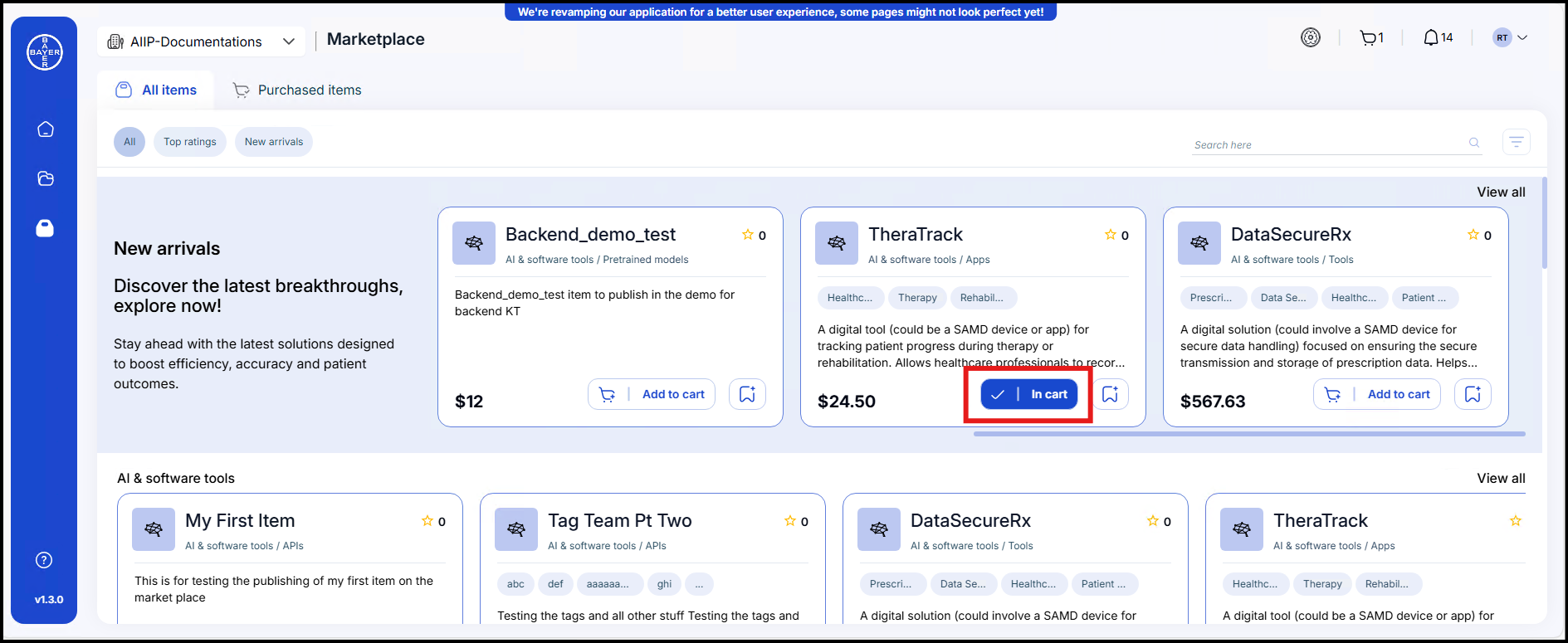The height and width of the screenshot is (643, 1568).
Task: Open the Home page from the sidebar
Action: [x=46, y=129]
